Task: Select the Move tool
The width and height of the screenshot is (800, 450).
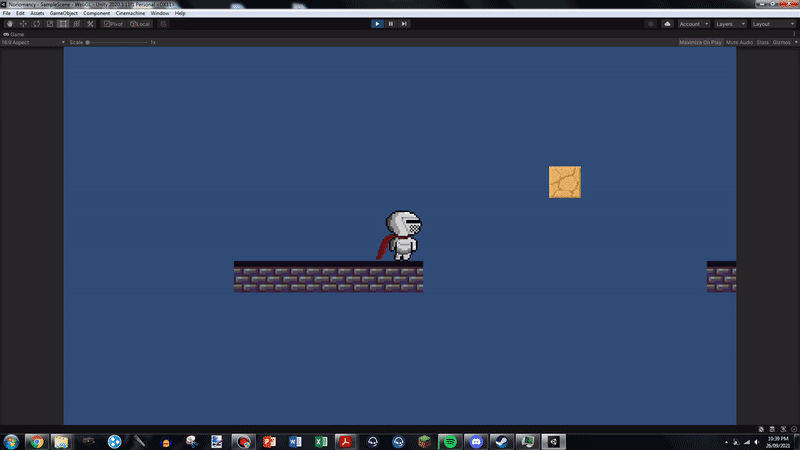Action: (x=23, y=24)
